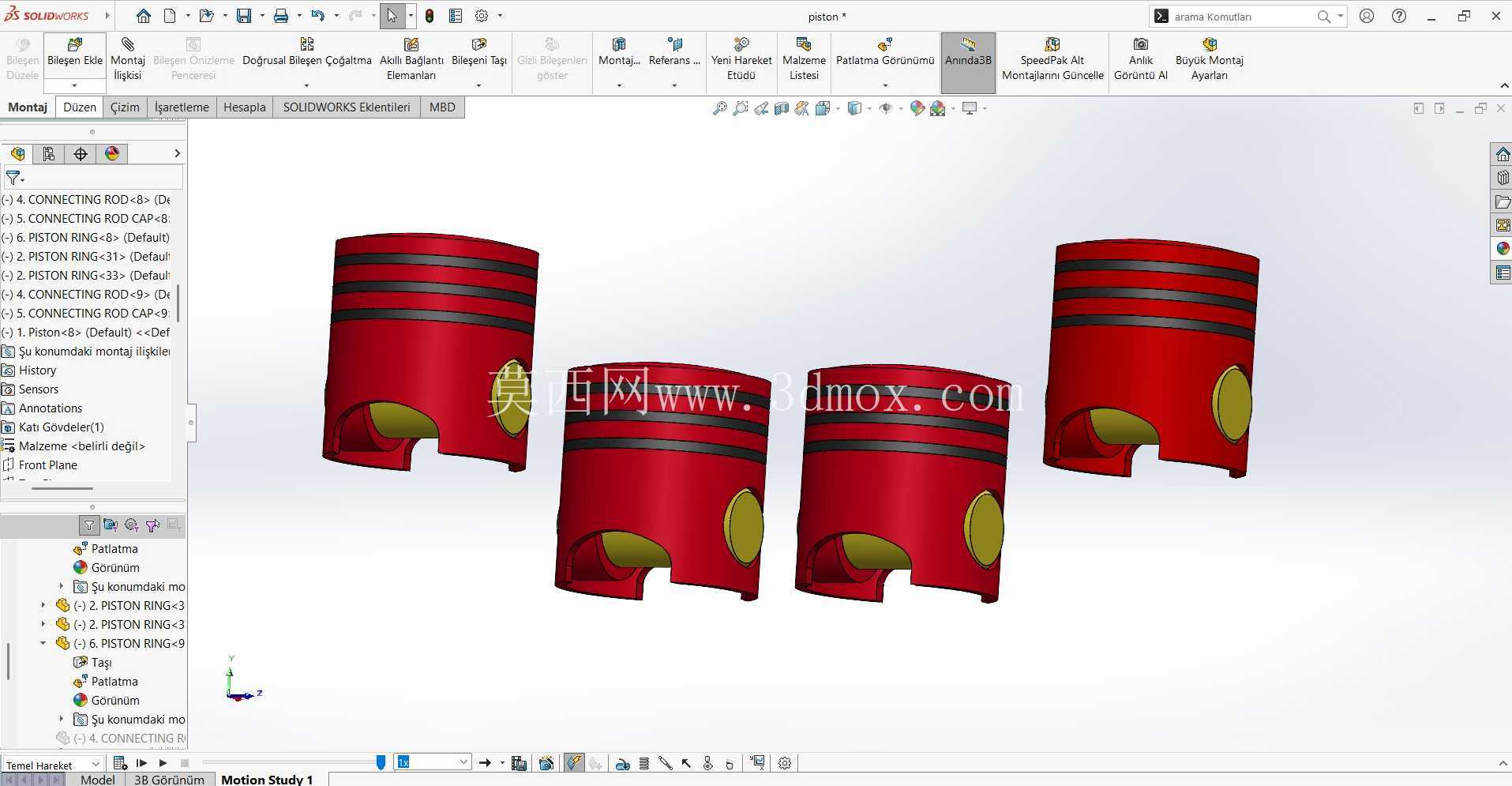Toggle the Anında3B Instant3D button
This screenshot has width=1512, height=786.
coord(968,62)
